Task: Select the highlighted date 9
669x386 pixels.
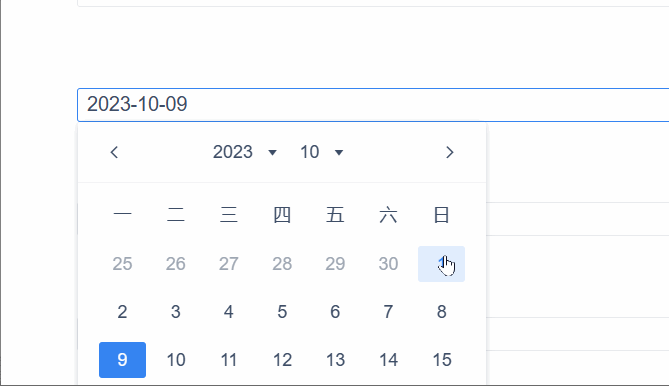Action: 122,360
